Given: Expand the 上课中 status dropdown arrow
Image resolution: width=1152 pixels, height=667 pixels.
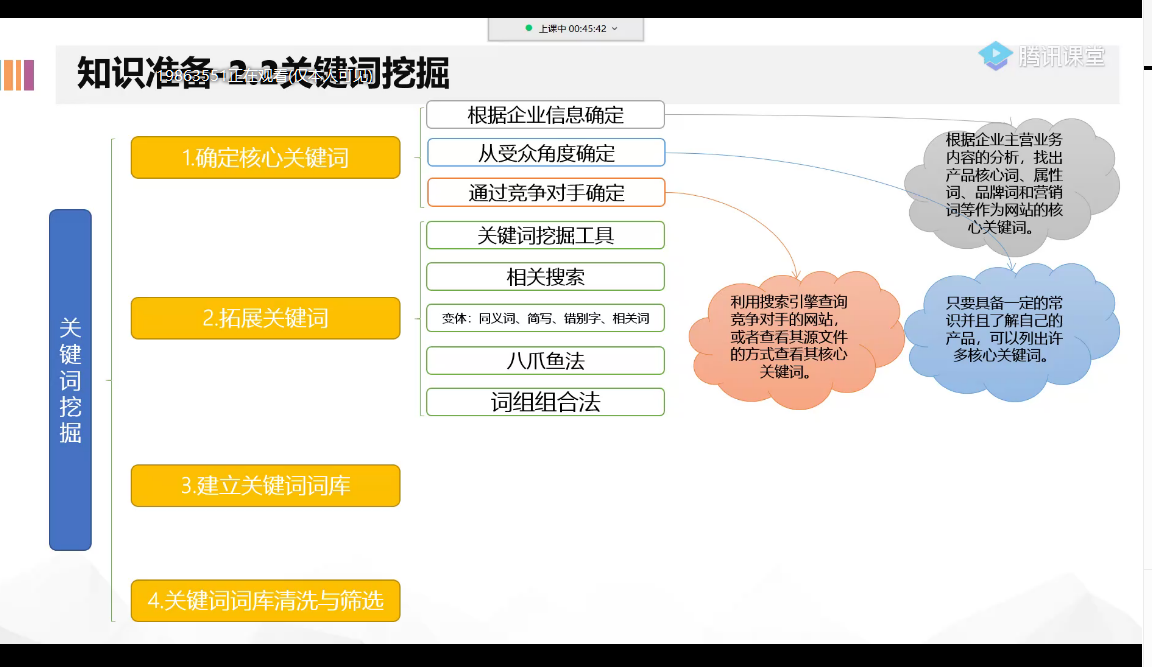Looking at the screenshot, I should [x=615, y=29].
